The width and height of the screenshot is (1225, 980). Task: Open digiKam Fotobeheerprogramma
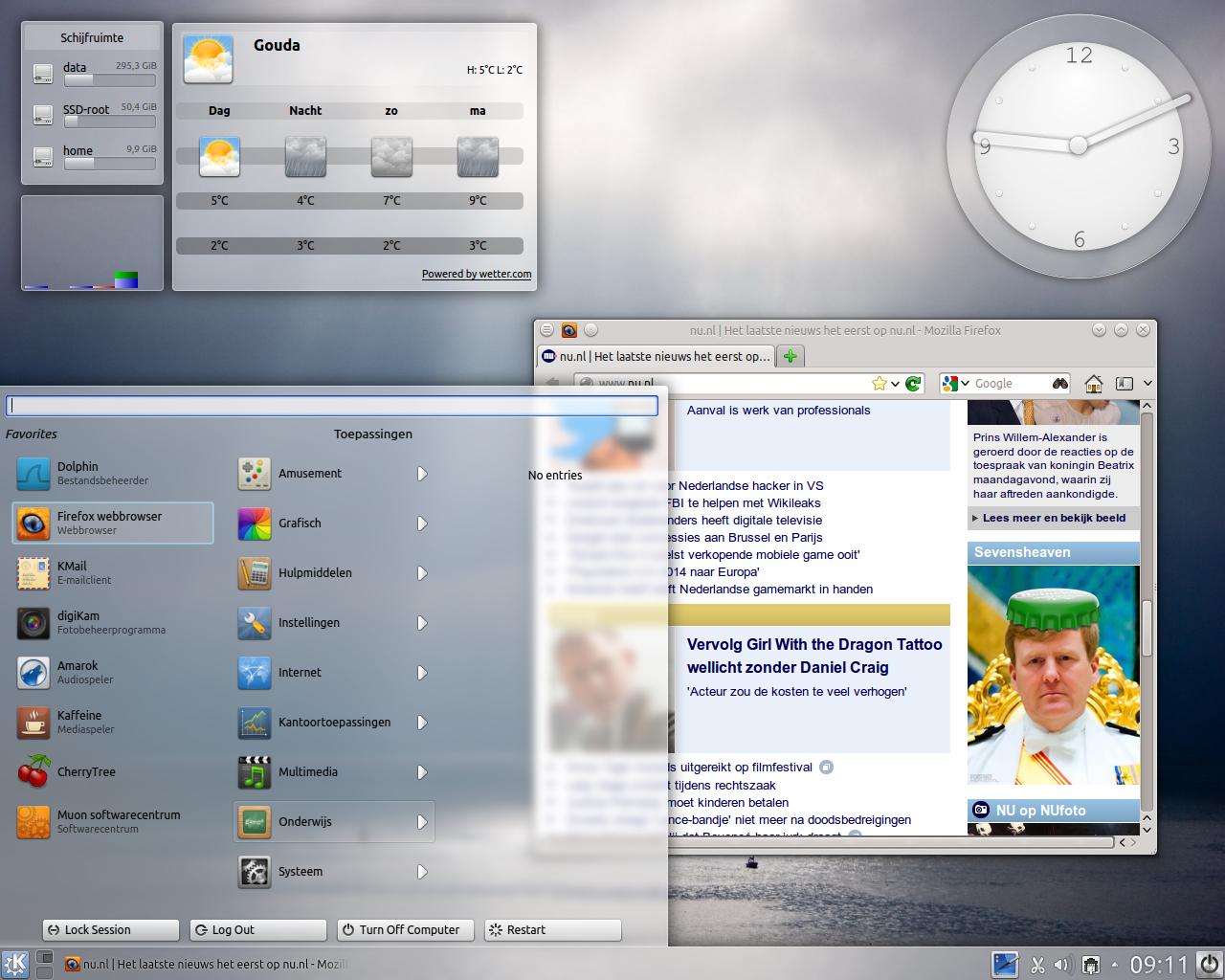pyautogui.click(x=112, y=622)
